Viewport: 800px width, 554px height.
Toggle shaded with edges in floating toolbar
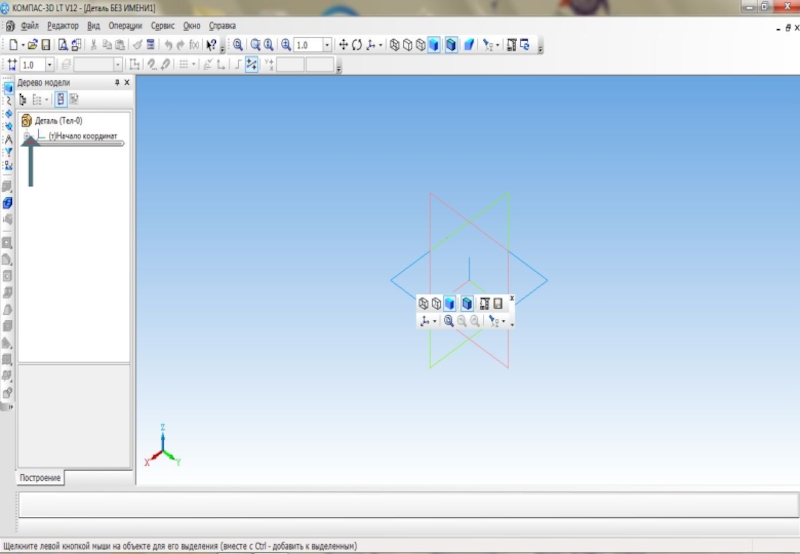[467, 304]
